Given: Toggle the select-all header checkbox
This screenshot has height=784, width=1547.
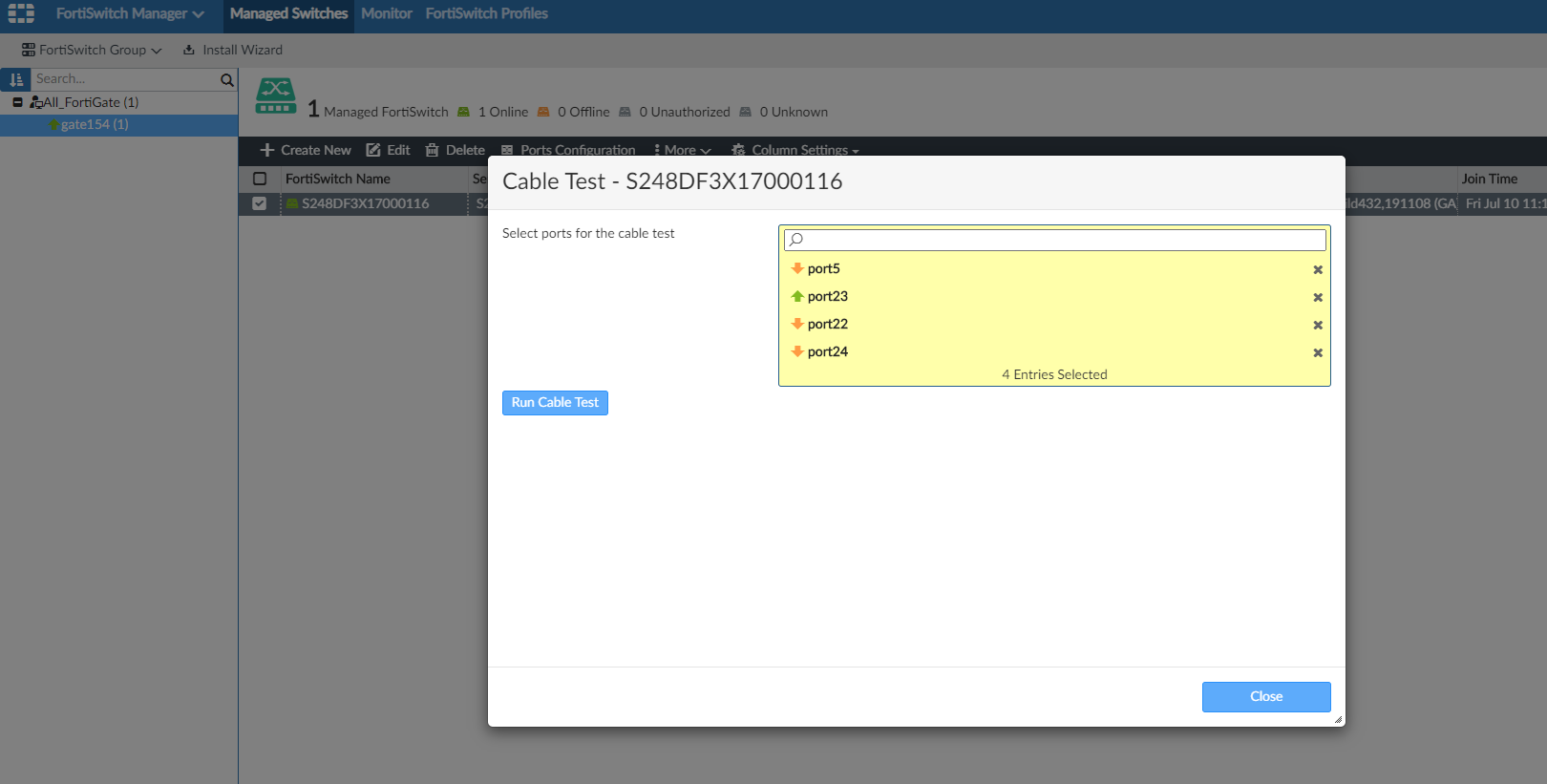Looking at the screenshot, I should (x=260, y=179).
